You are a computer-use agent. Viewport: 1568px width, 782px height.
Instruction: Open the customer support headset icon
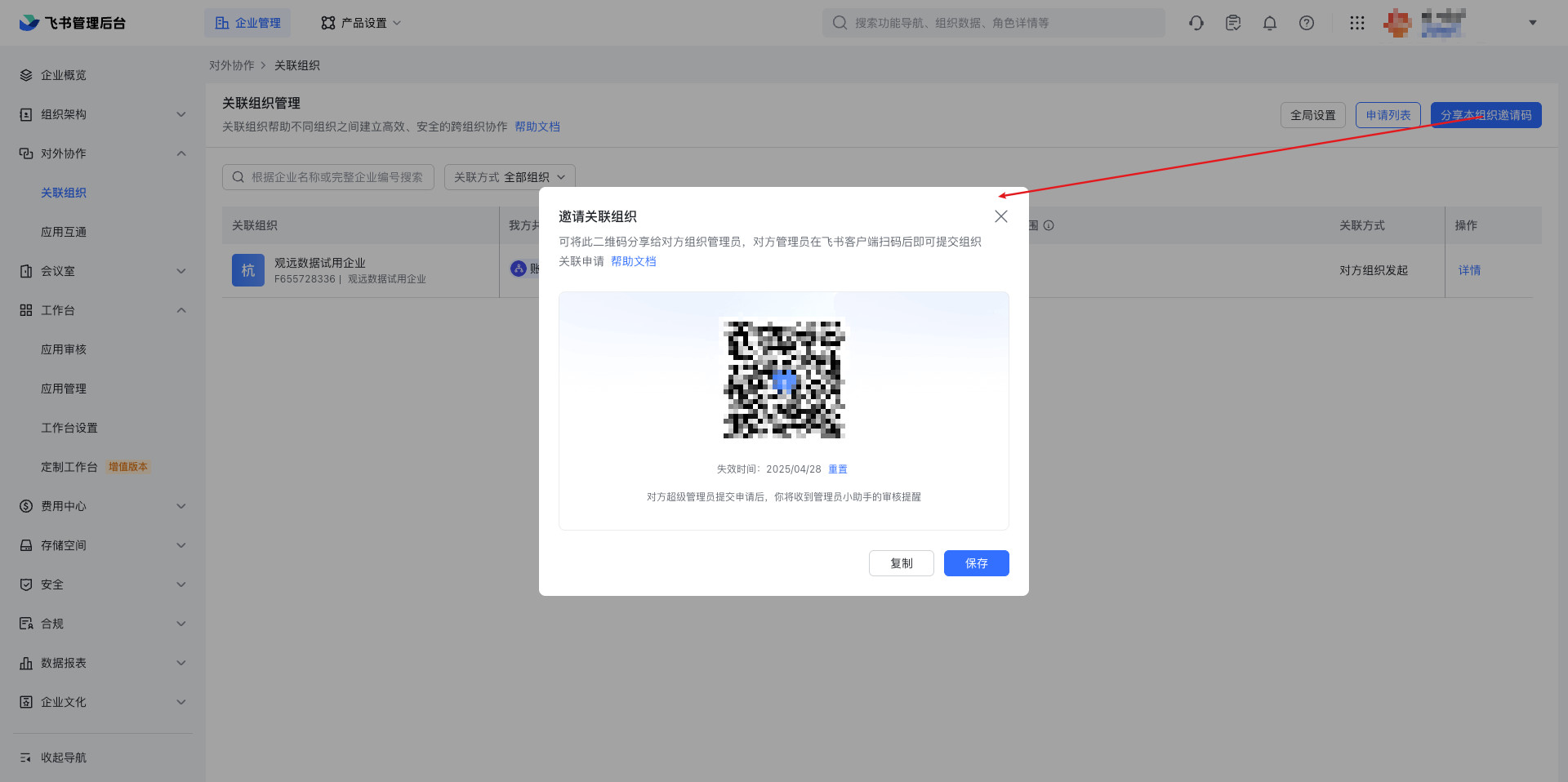(x=1196, y=23)
